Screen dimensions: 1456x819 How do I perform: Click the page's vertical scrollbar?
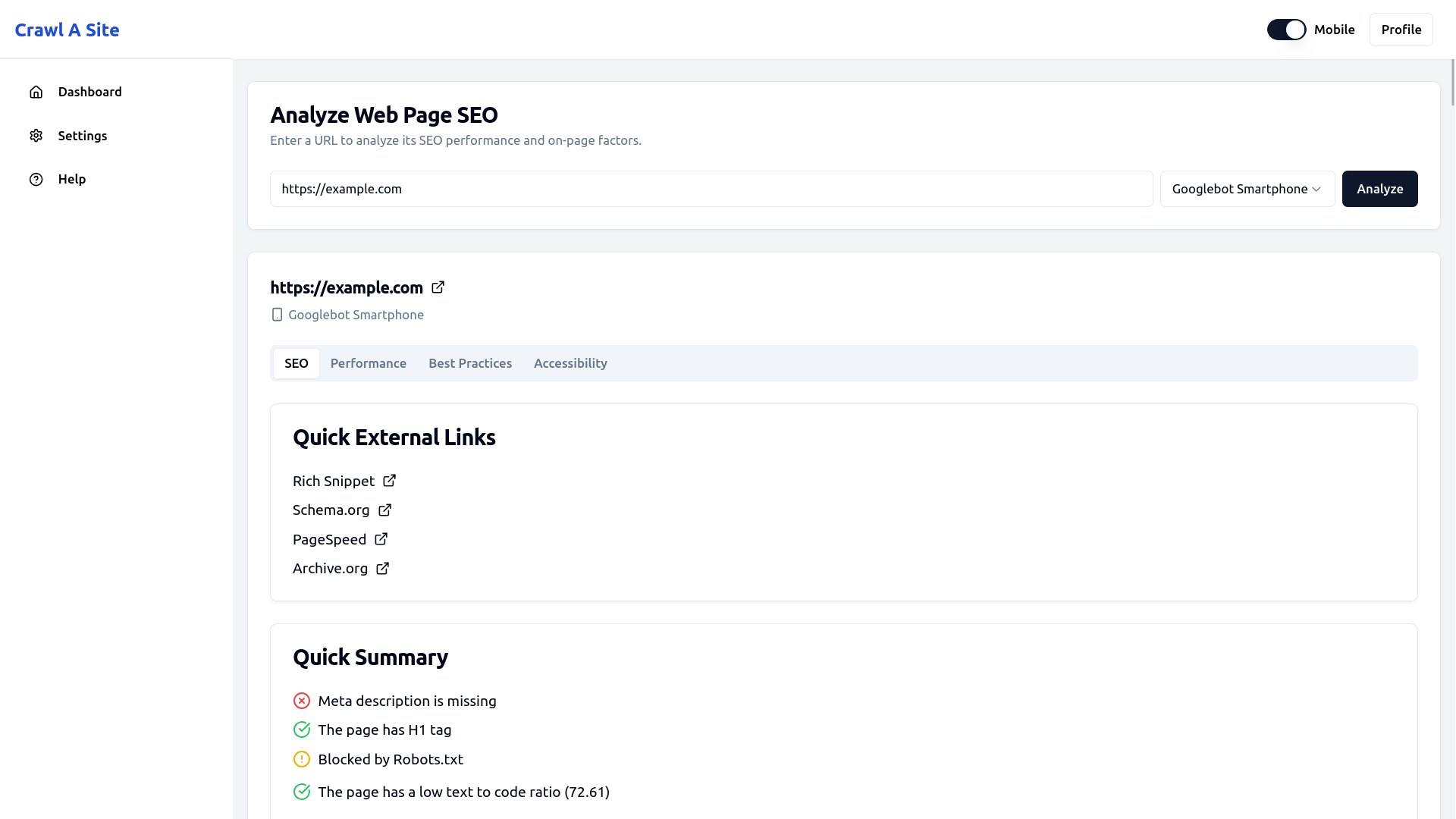[1452, 83]
